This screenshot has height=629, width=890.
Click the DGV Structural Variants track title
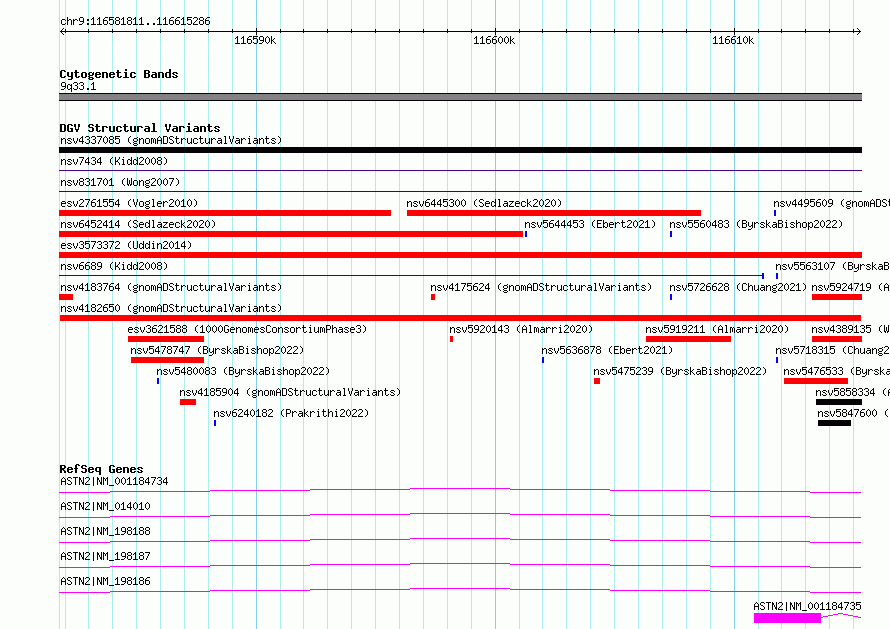click(x=140, y=128)
